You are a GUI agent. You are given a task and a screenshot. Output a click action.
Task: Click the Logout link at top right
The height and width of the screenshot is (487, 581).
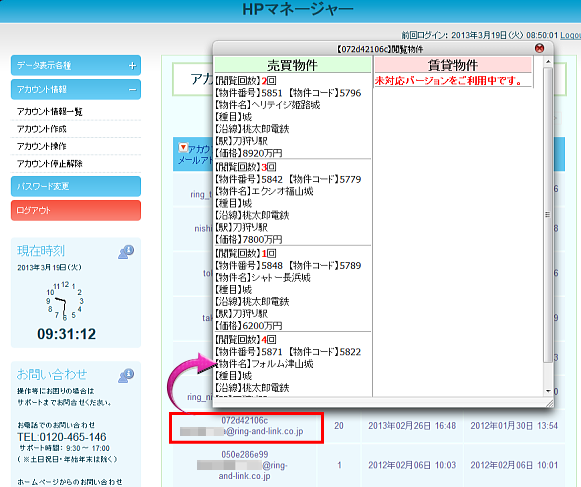pyautogui.click(x=570, y=35)
